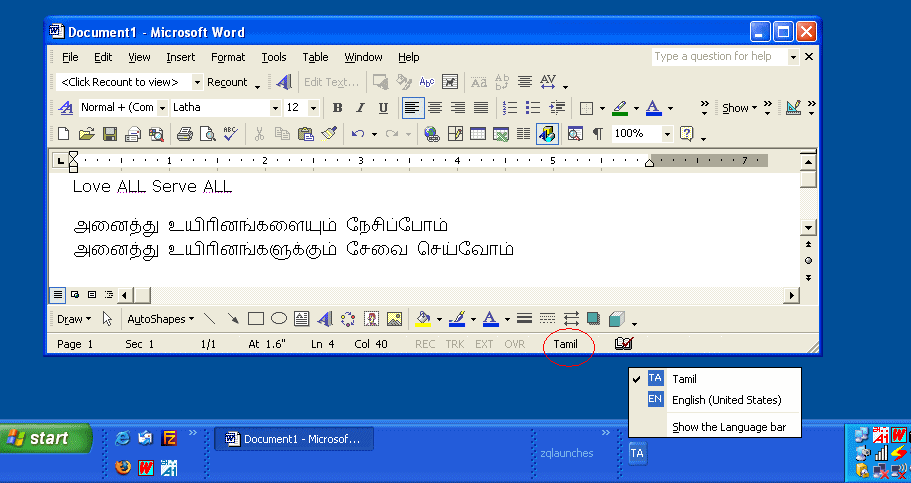Open Print Preview icon
The height and width of the screenshot is (483, 911).
tap(207, 134)
